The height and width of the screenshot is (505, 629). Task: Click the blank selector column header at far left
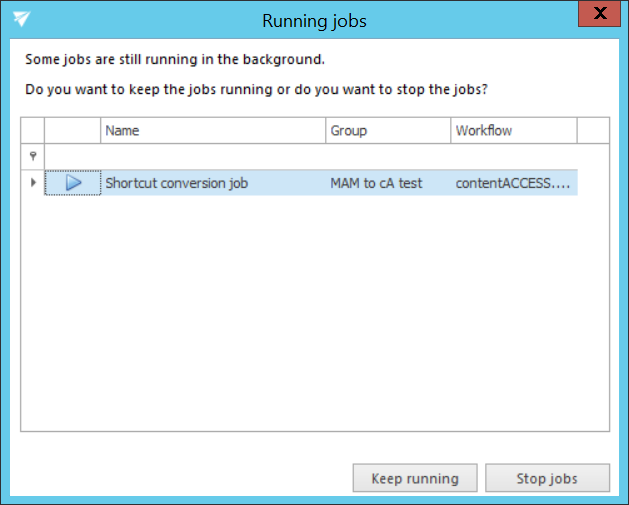click(33, 131)
